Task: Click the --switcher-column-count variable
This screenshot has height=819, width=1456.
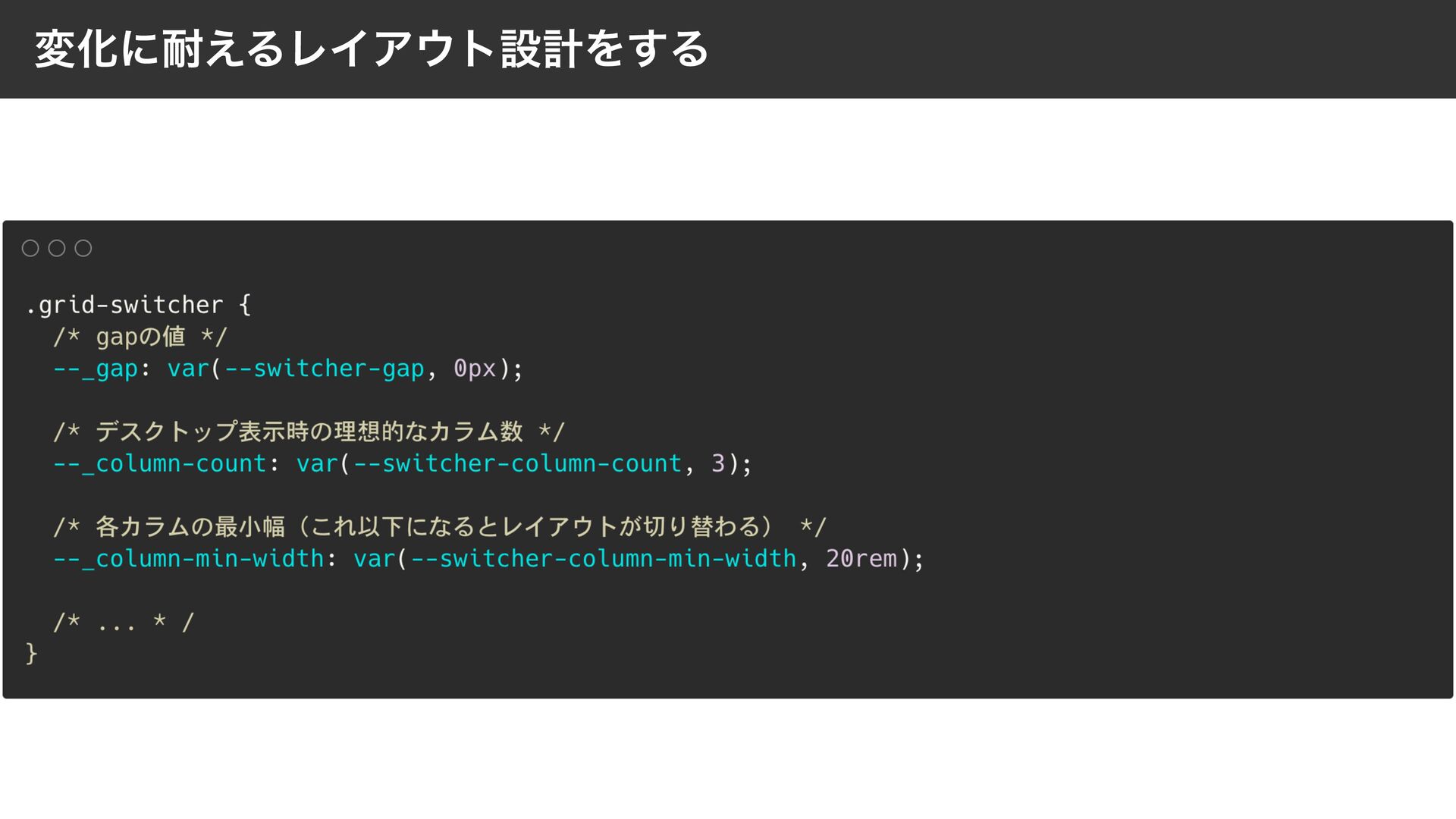Action: tap(518, 463)
